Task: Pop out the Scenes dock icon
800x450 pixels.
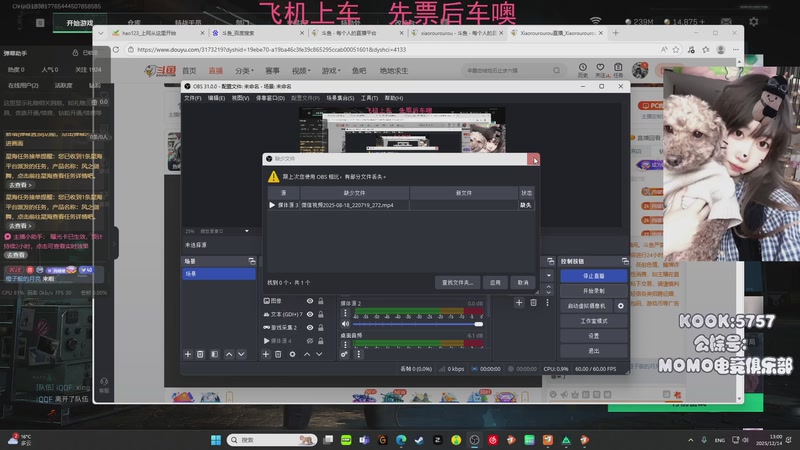Action: (x=252, y=261)
